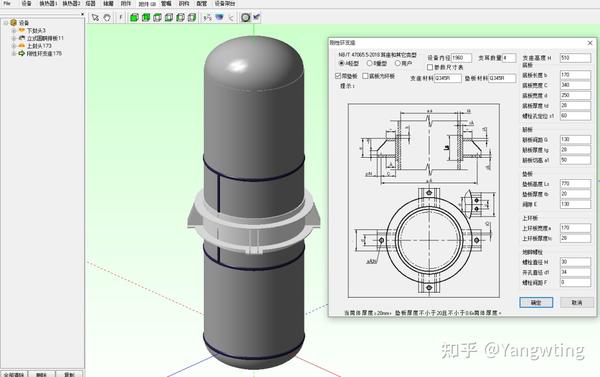Expand the 下封头3 tree node
This screenshot has width=600, height=377.
coord(14,31)
